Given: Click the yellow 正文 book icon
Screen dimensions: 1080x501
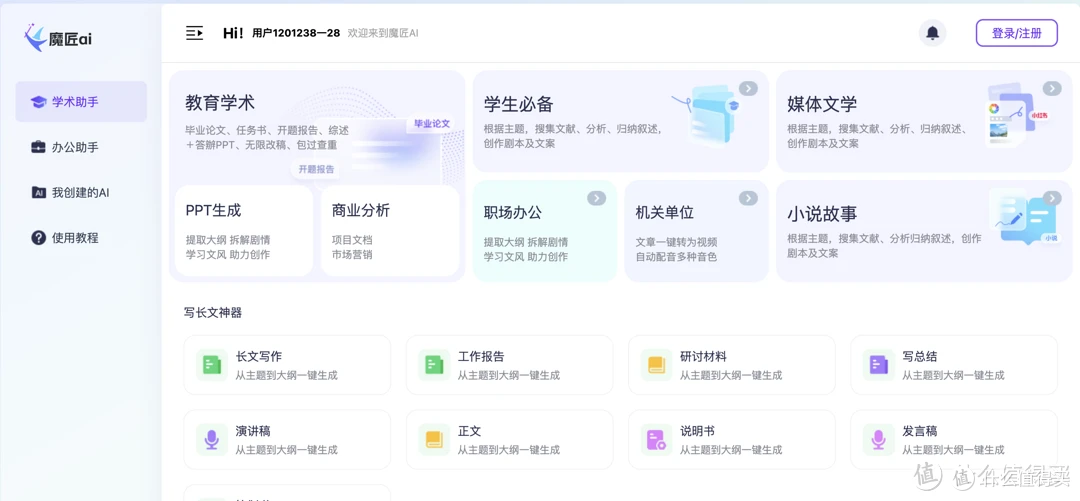Looking at the screenshot, I should tap(435, 439).
